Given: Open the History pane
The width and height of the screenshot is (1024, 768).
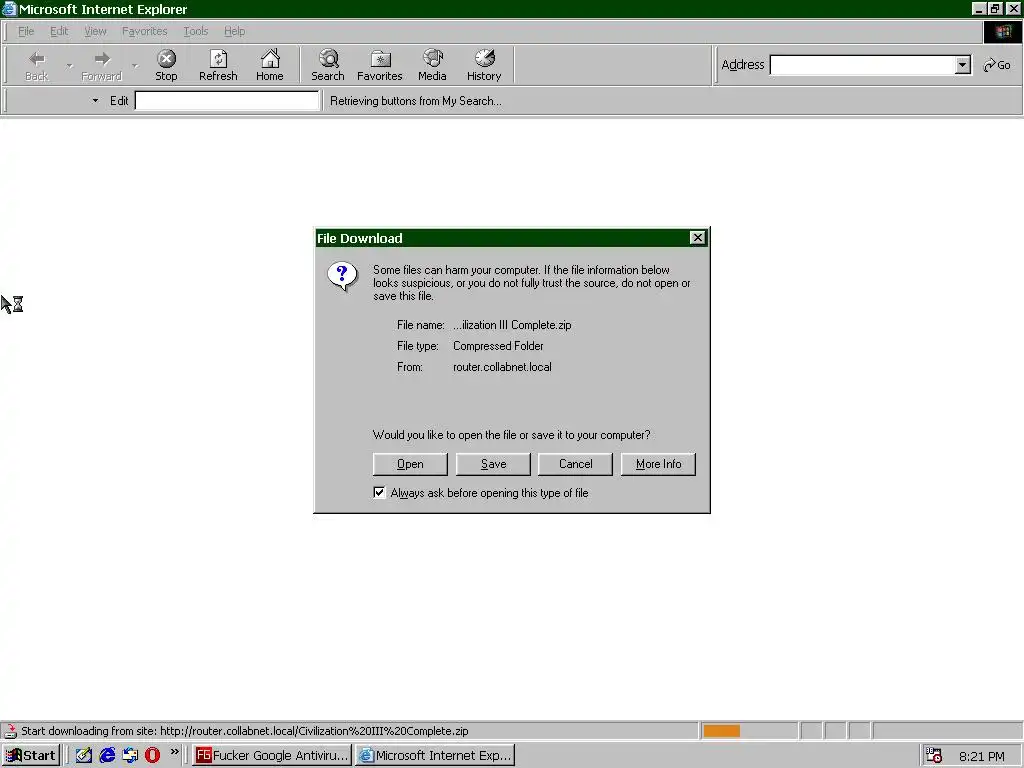Looking at the screenshot, I should tap(484, 65).
